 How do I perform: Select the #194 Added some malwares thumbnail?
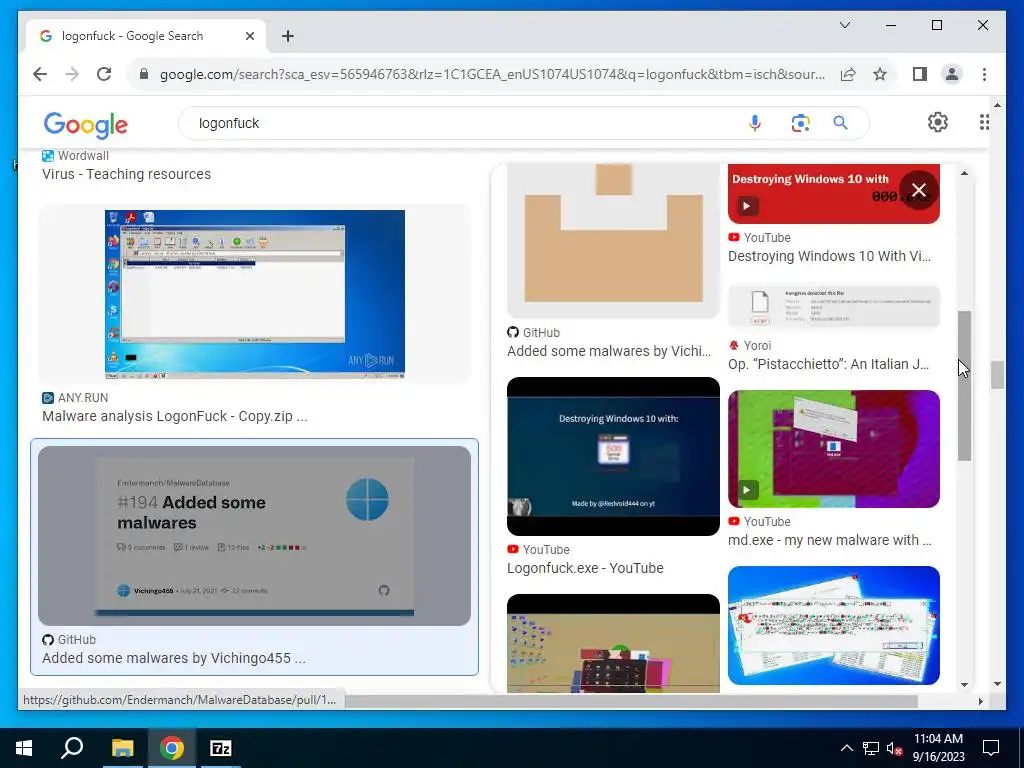tap(255, 536)
